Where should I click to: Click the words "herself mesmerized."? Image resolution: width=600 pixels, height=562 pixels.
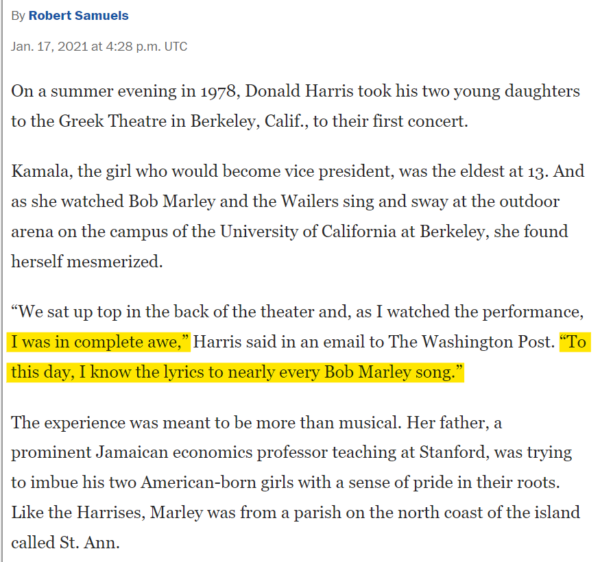(87, 262)
